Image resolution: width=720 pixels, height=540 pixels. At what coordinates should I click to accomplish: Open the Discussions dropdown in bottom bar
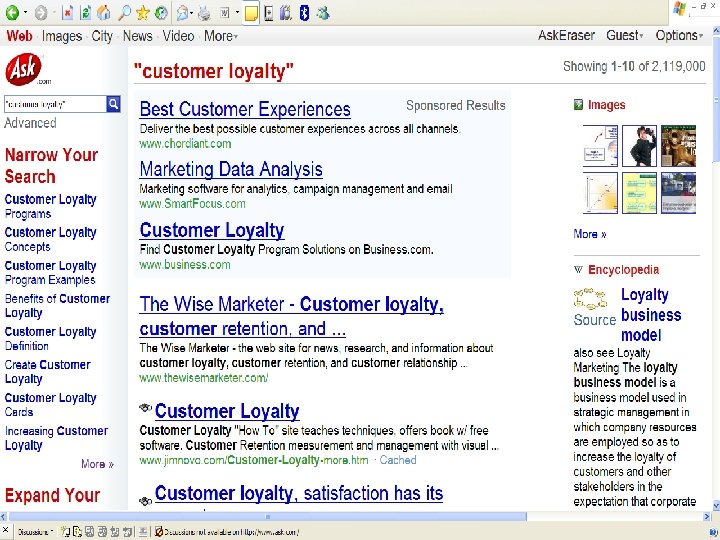click(x=35, y=532)
